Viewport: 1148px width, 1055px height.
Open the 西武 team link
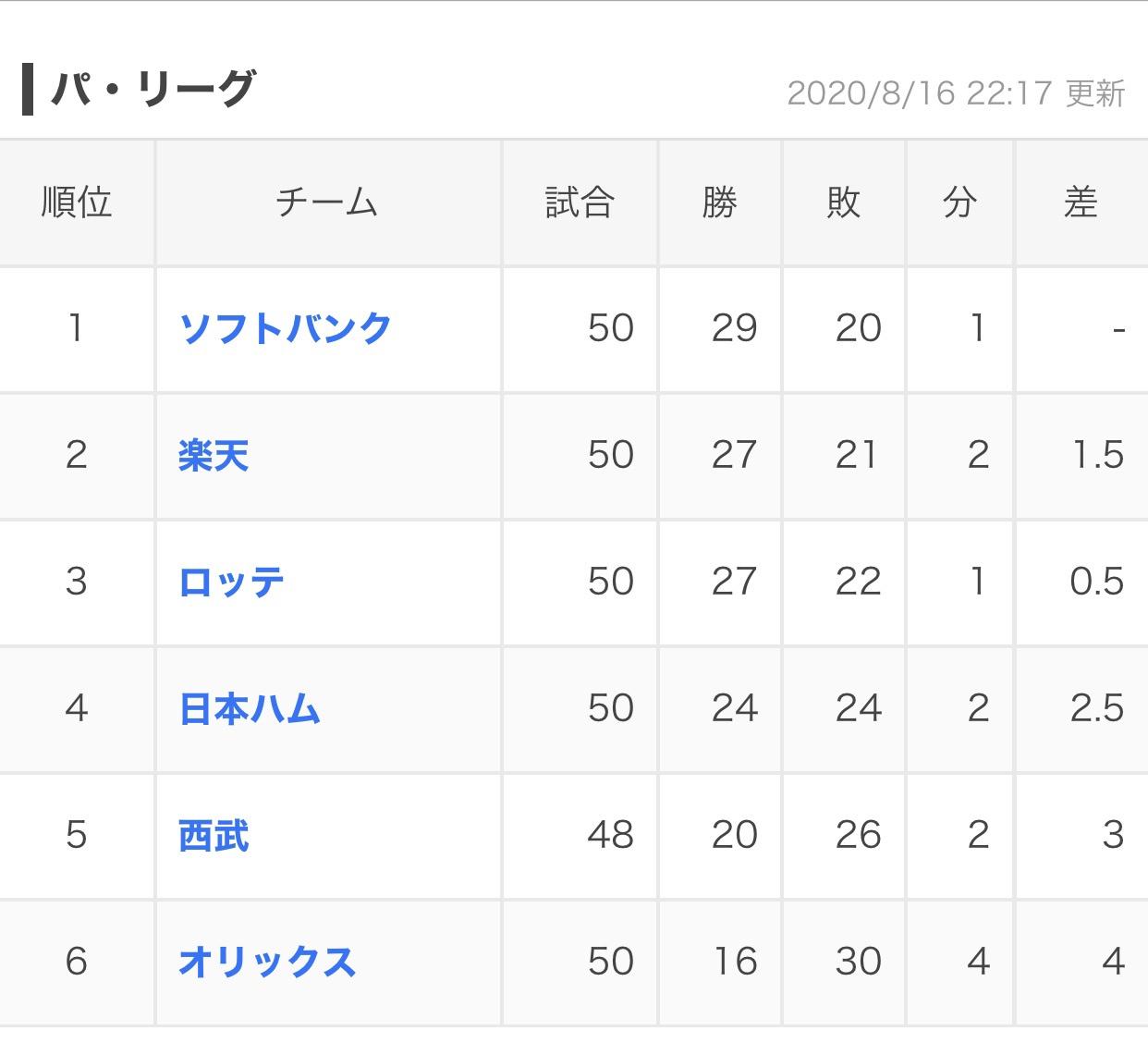coord(214,835)
